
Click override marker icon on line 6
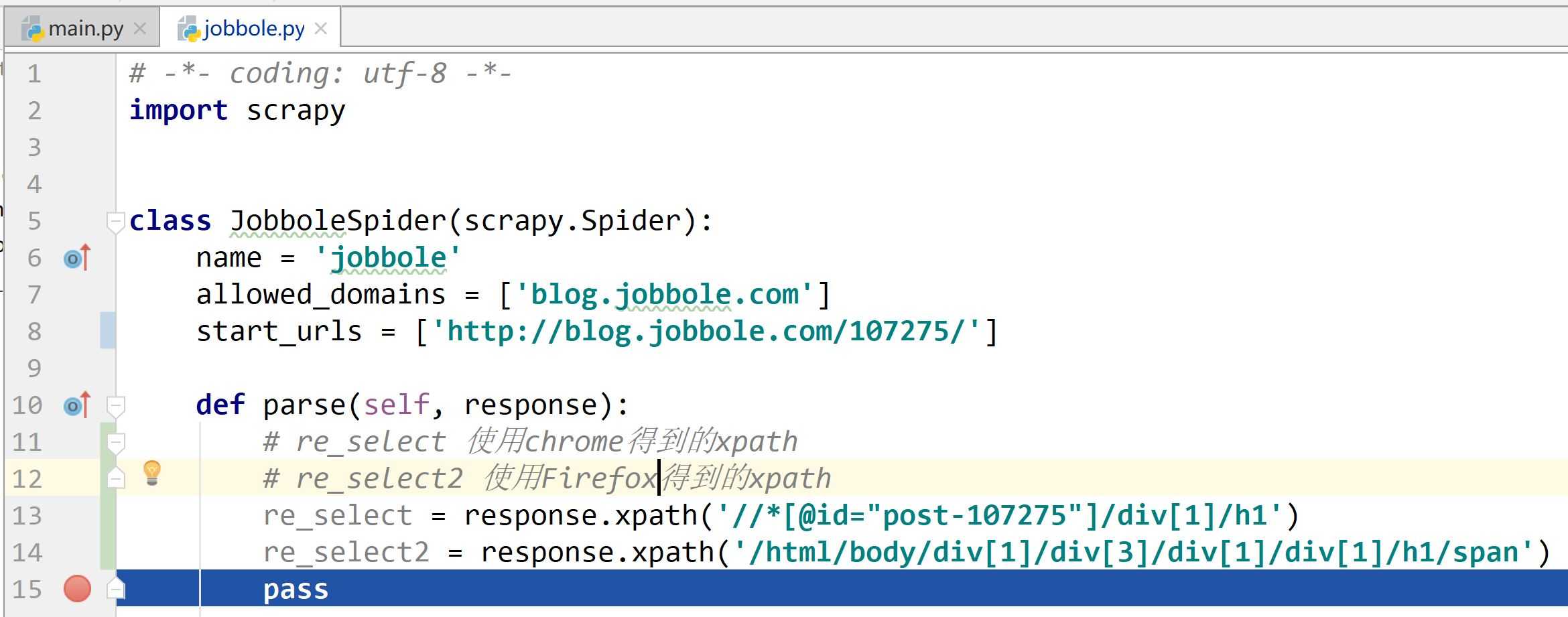(x=77, y=258)
